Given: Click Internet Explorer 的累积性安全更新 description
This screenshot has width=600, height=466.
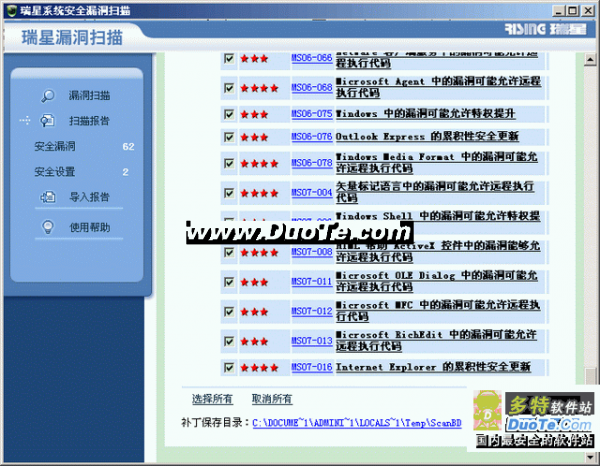Looking at the screenshot, I should tap(433, 367).
